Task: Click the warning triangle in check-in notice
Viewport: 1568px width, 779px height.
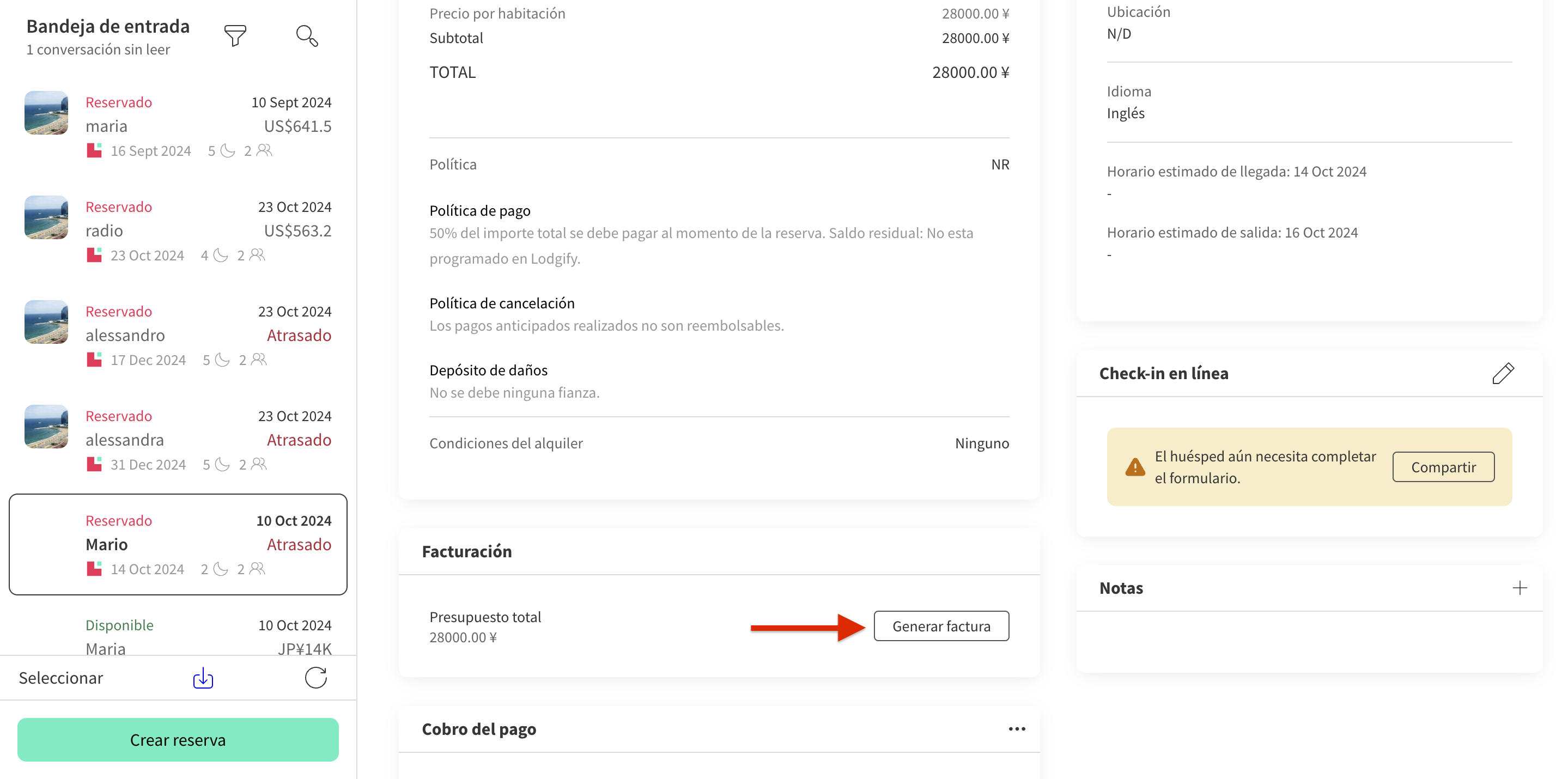Action: 1135,467
